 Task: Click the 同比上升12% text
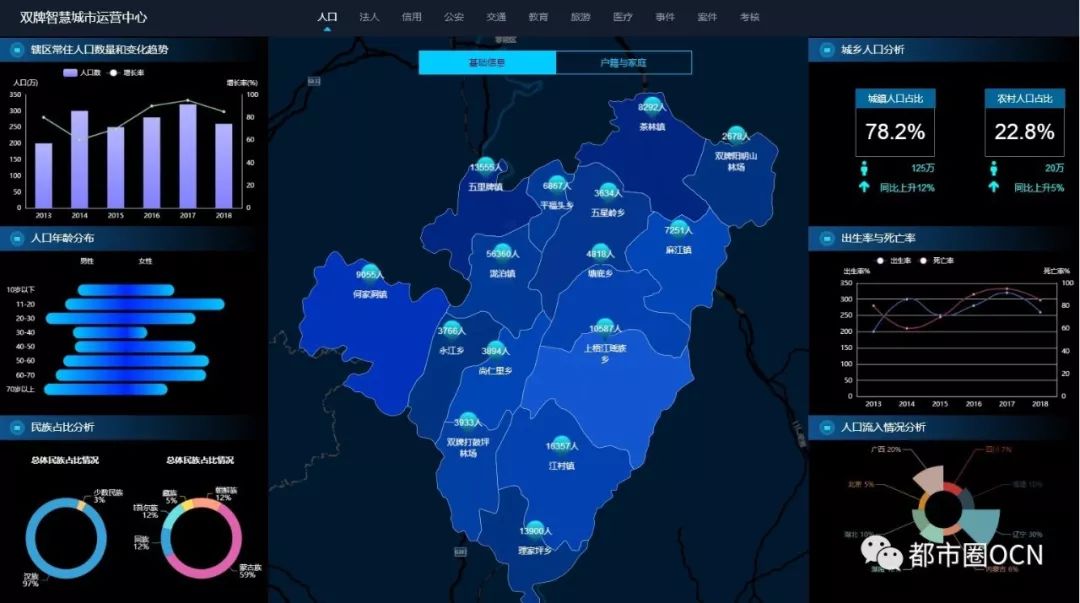(907, 187)
